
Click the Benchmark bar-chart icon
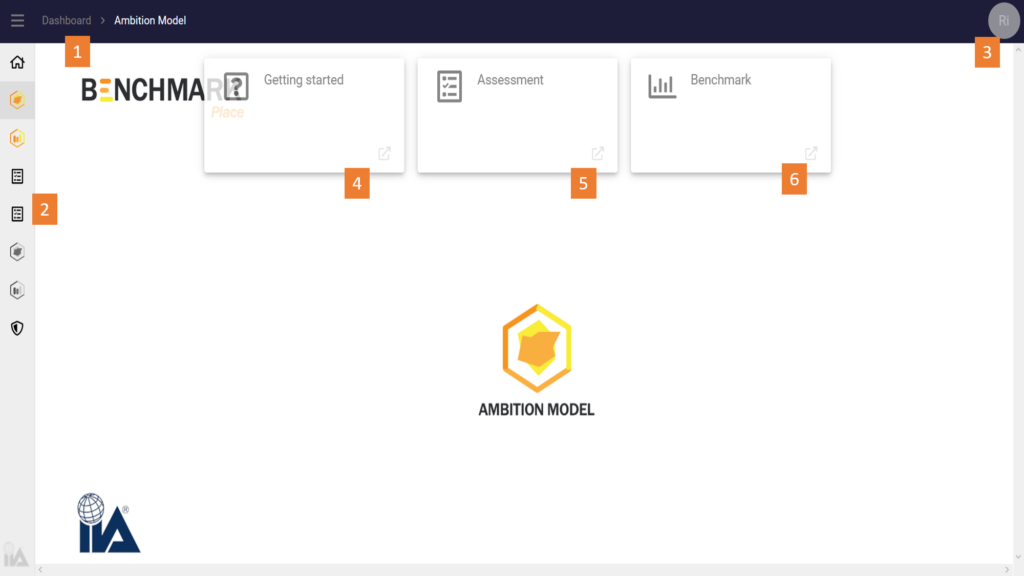point(662,86)
